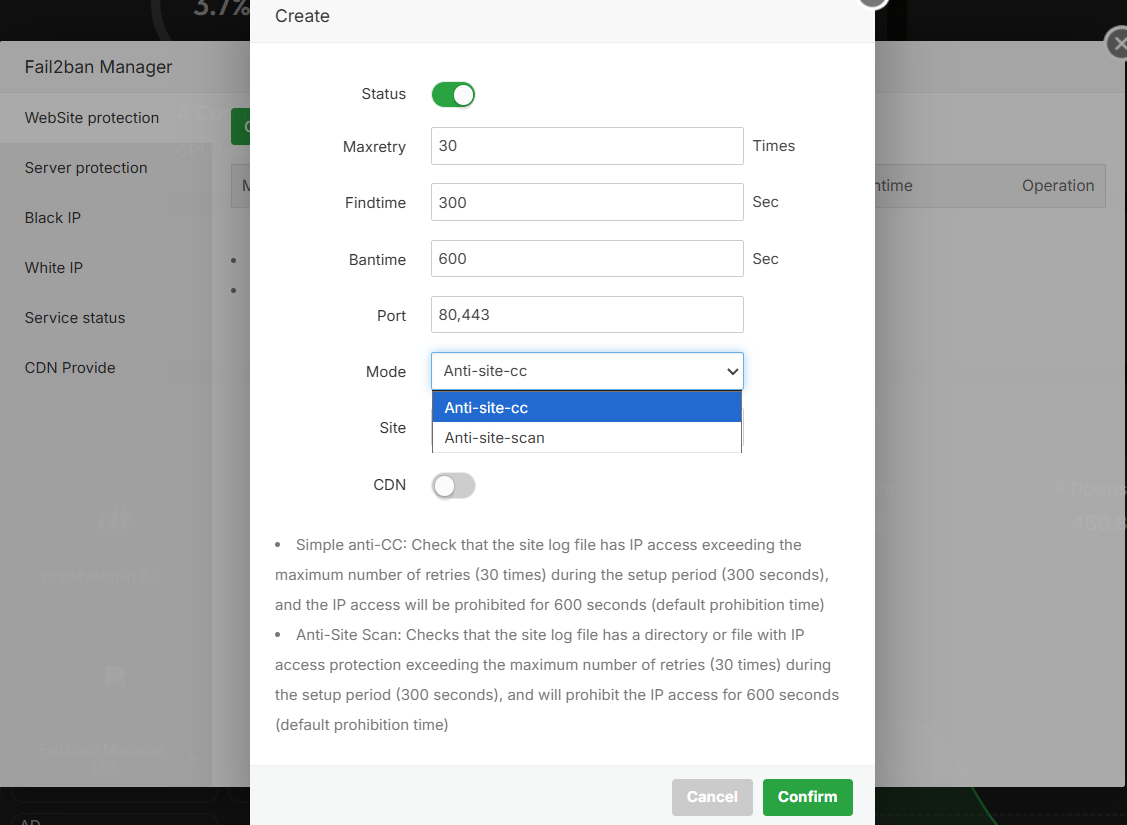The width and height of the screenshot is (1127, 825).
Task: Open the White IP section
Action: coord(54,268)
